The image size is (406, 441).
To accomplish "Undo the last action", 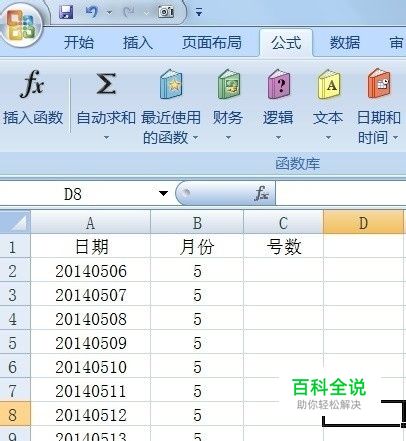I will (x=91, y=12).
